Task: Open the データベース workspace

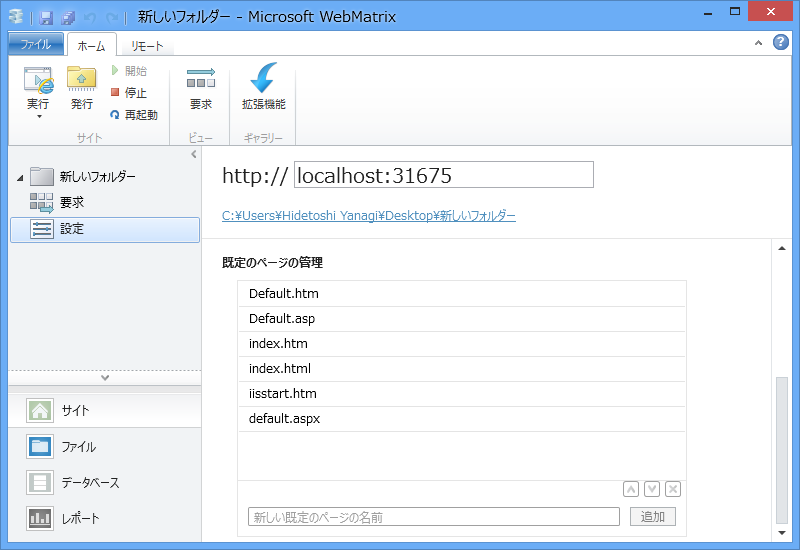Action: pyautogui.click(x=105, y=483)
